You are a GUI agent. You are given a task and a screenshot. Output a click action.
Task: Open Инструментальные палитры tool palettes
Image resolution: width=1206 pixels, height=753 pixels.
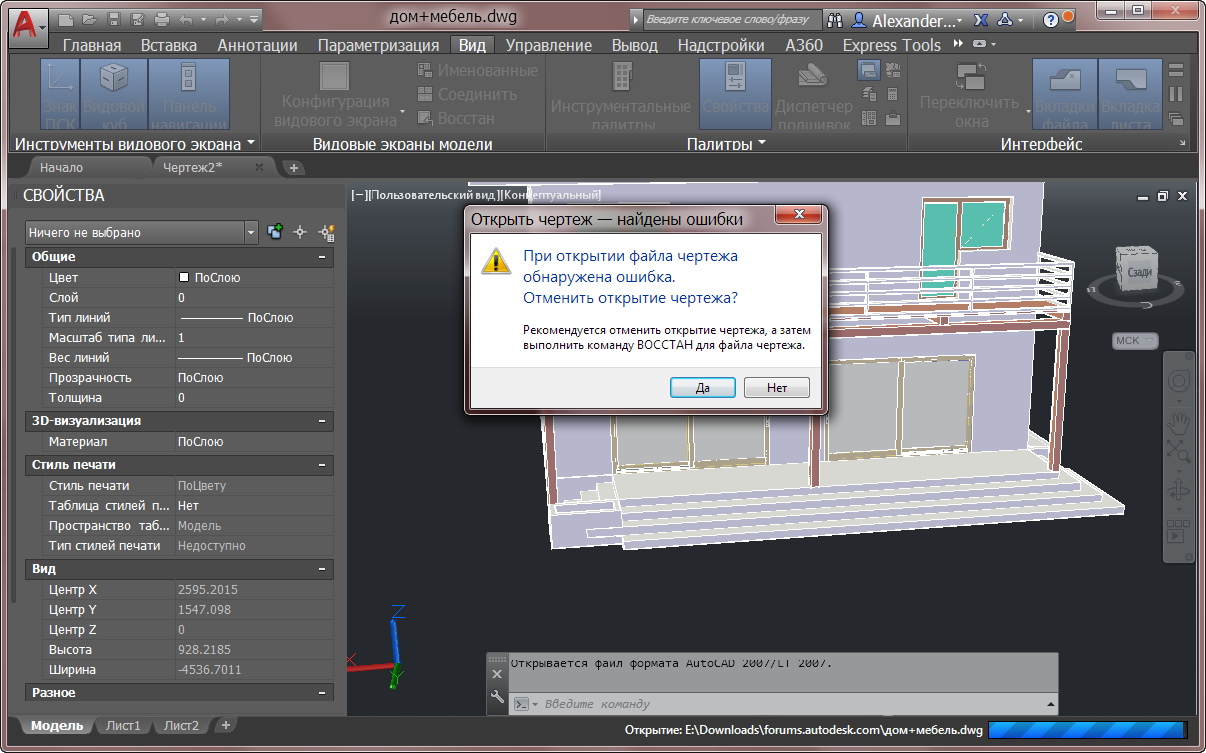(621, 95)
